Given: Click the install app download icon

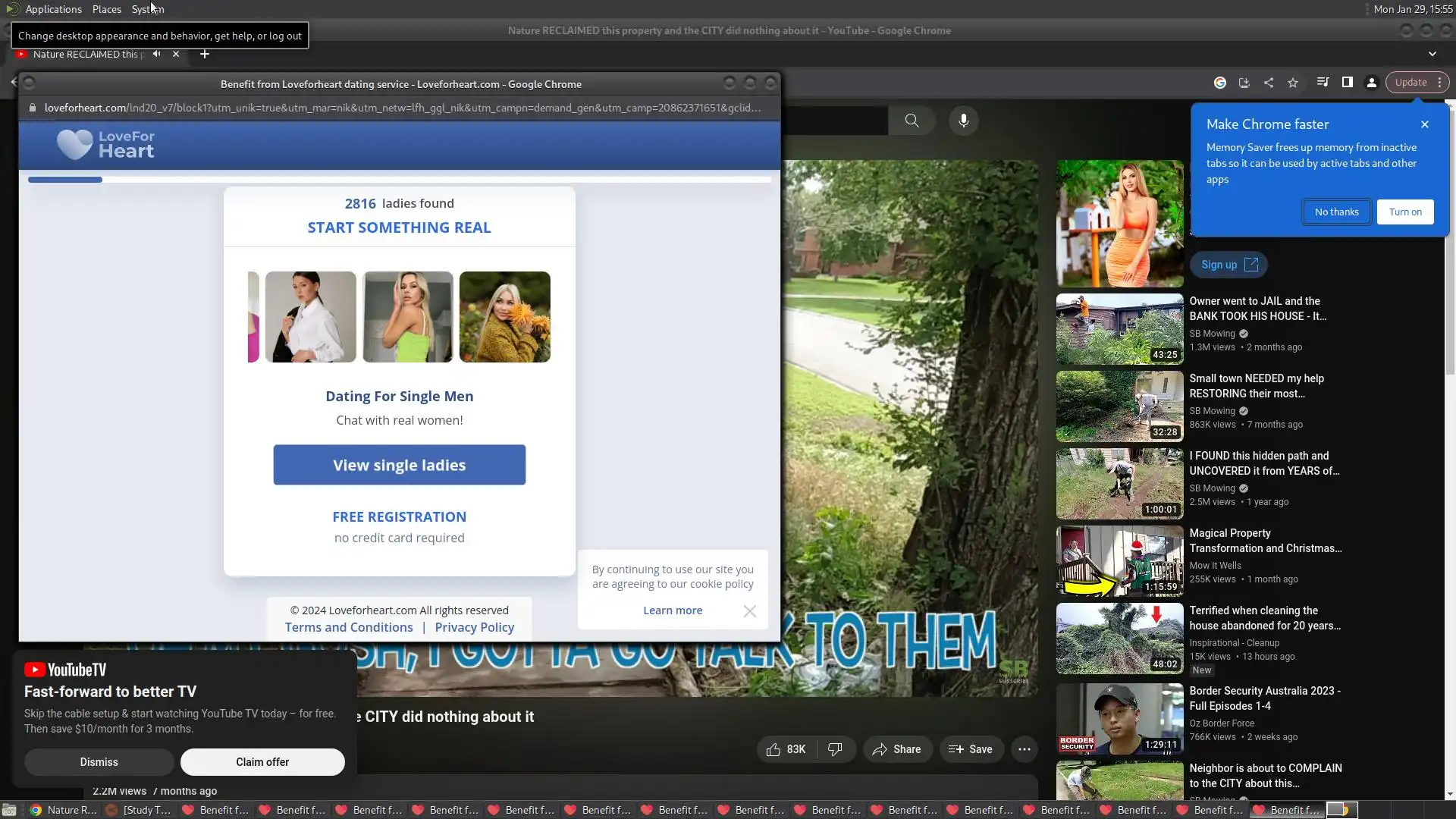Looking at the screenshot, I should click(1244, 83).
